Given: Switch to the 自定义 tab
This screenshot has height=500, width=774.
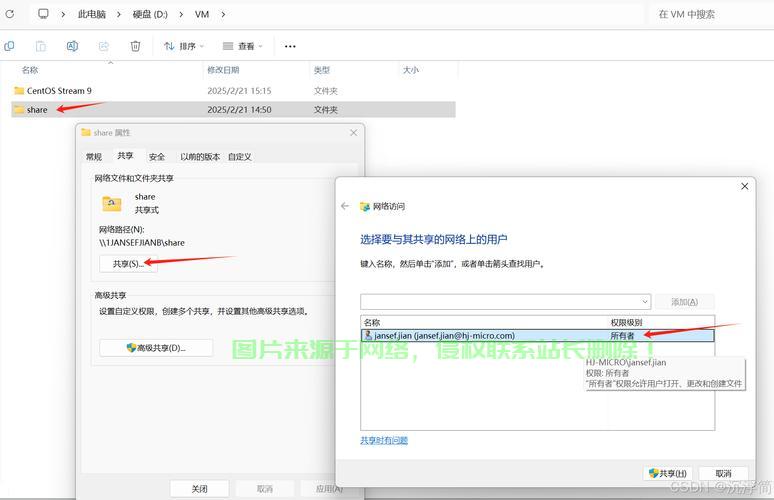Looking at the screenshot, I should [240, 156].
